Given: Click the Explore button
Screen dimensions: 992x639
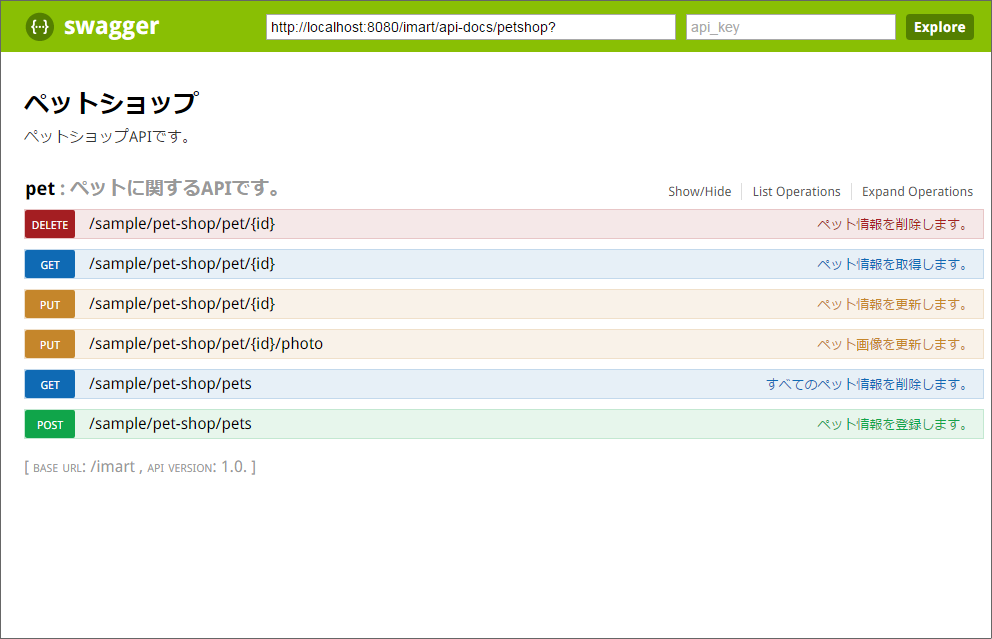Looking at the screenshot, I should (939, 27).
